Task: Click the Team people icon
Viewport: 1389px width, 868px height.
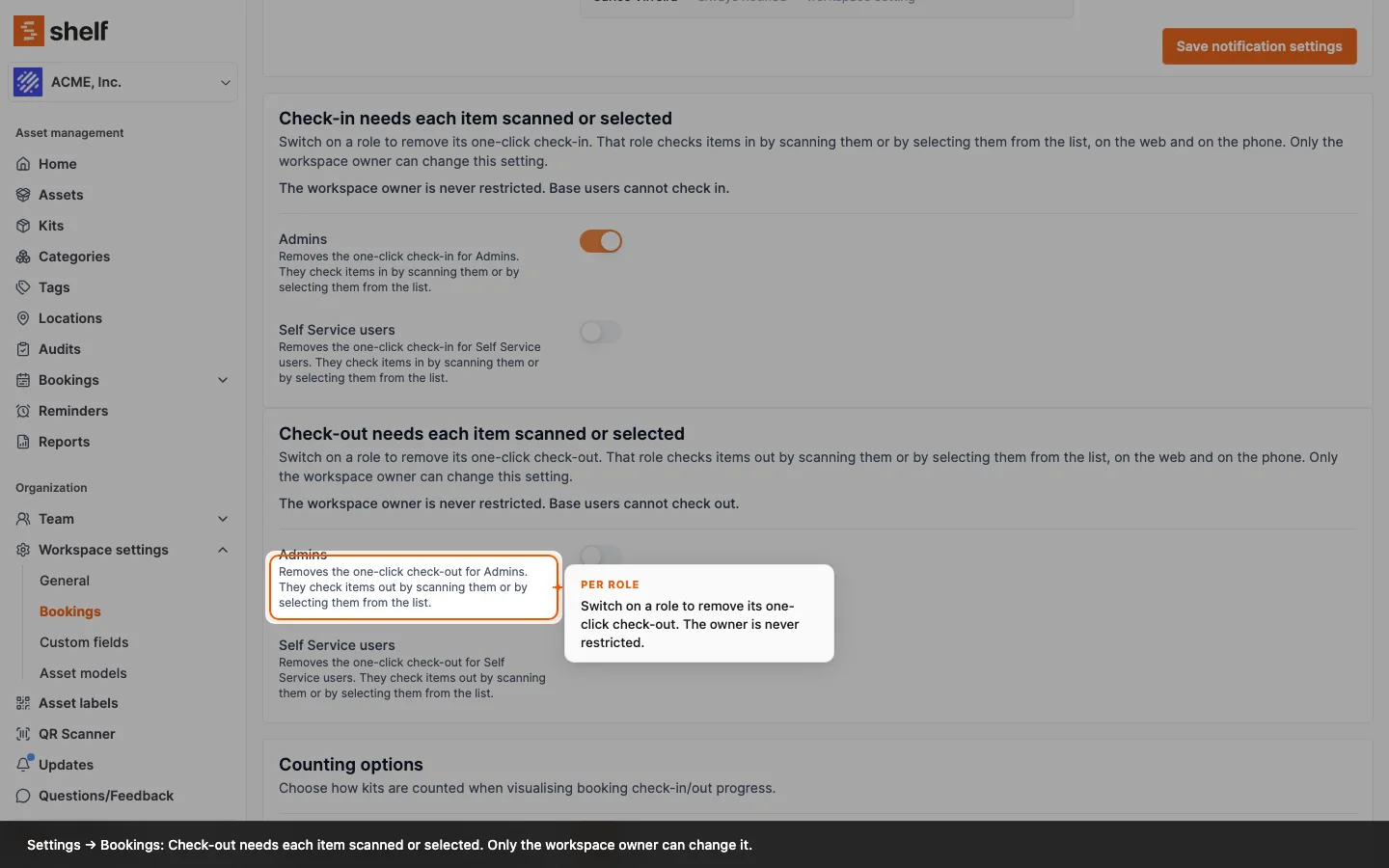Action: pyautogui.click(x=23, y=519)
